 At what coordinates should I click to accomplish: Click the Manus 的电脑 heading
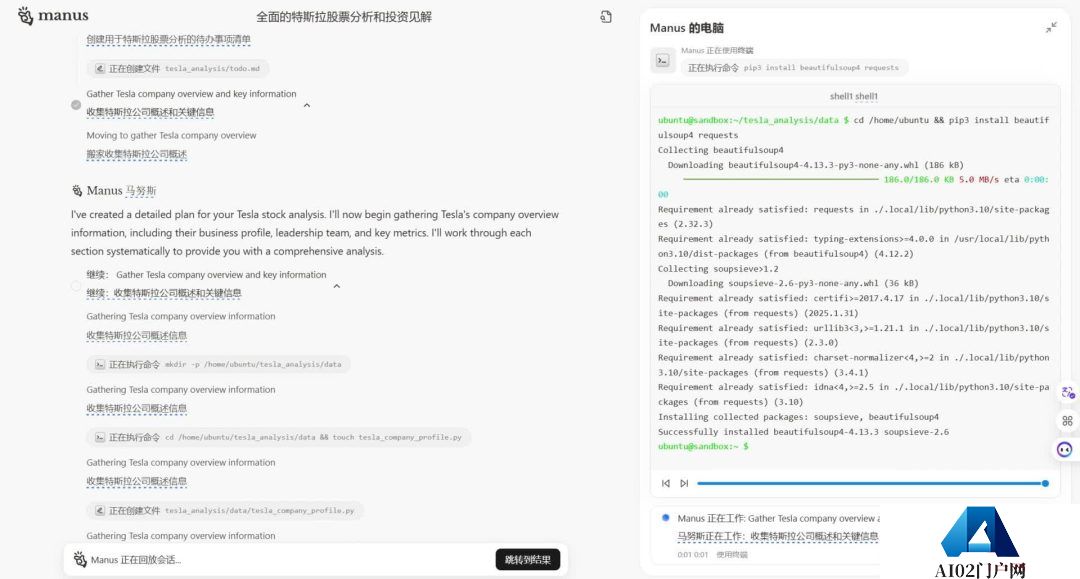(687, 28)
